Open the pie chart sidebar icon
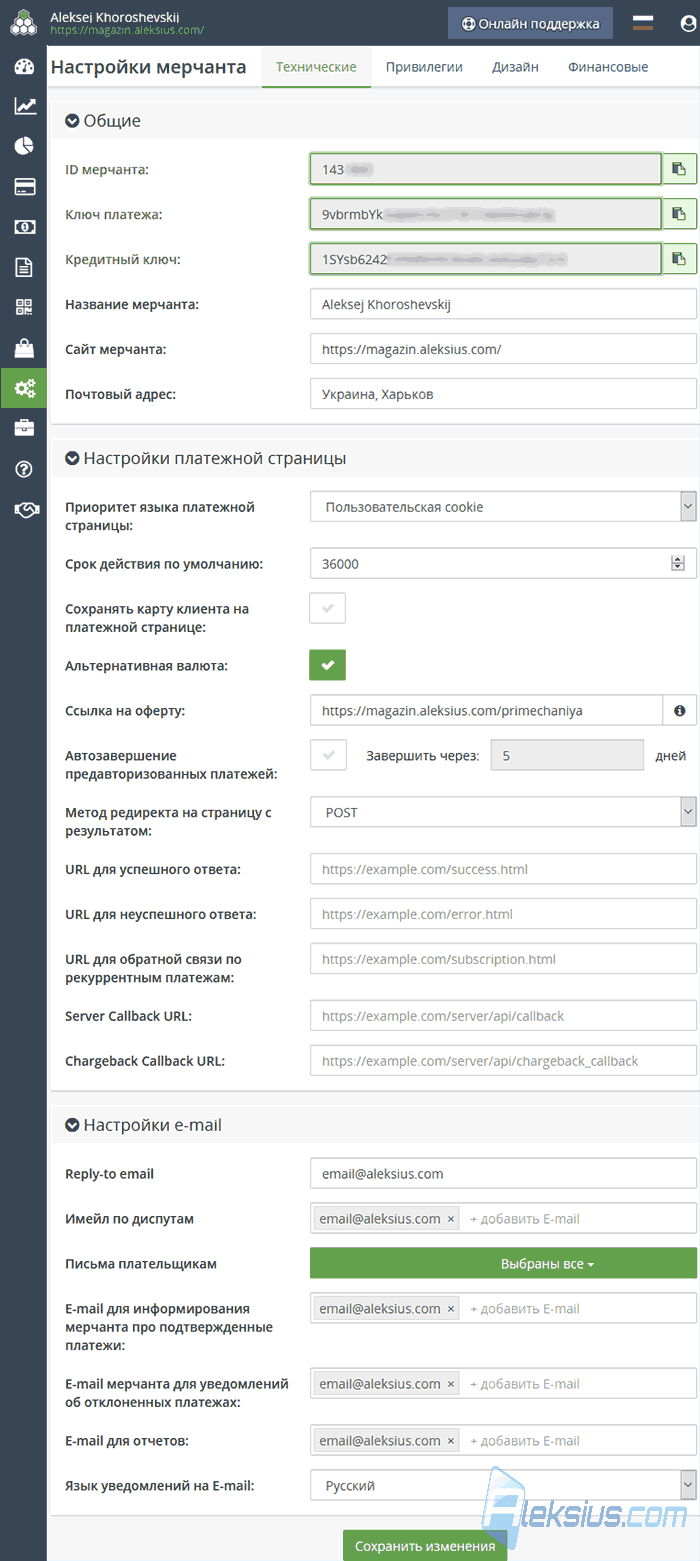This screenshot has width=700, height=1561. [x=24, y=146]
